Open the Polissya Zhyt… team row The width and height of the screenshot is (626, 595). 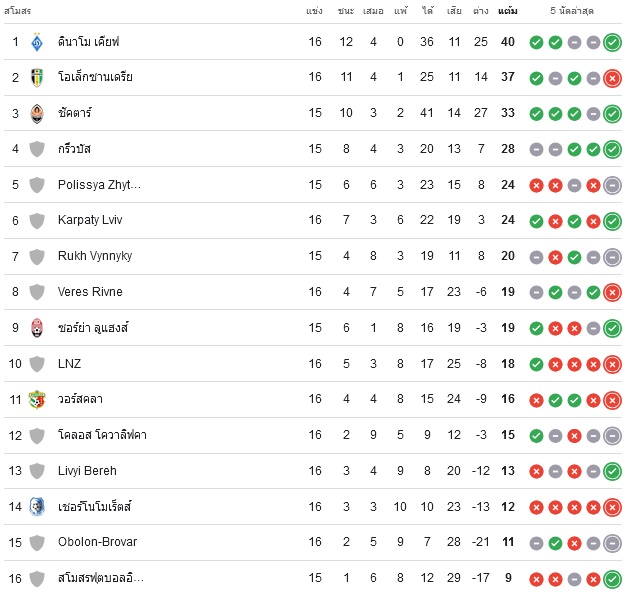313,185
